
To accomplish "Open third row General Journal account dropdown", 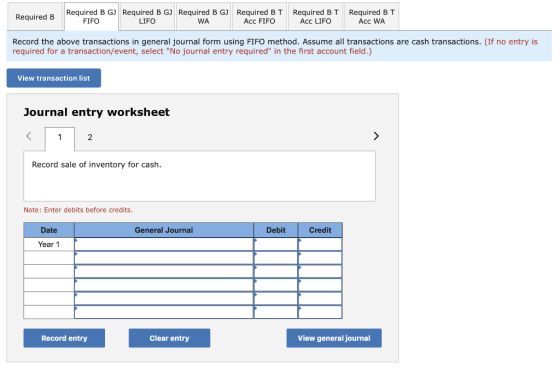I will 164,271.
